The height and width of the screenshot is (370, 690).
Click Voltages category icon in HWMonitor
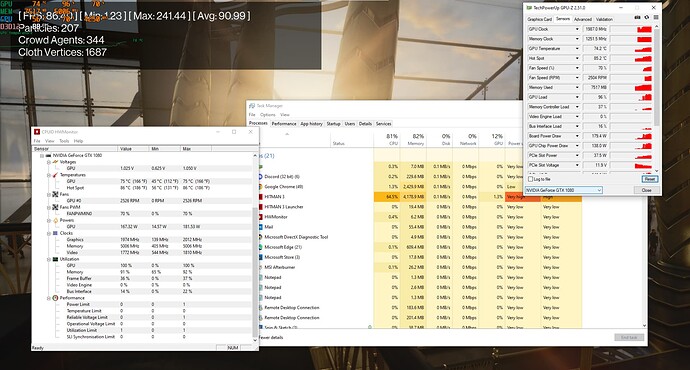[x=55, y=162]
